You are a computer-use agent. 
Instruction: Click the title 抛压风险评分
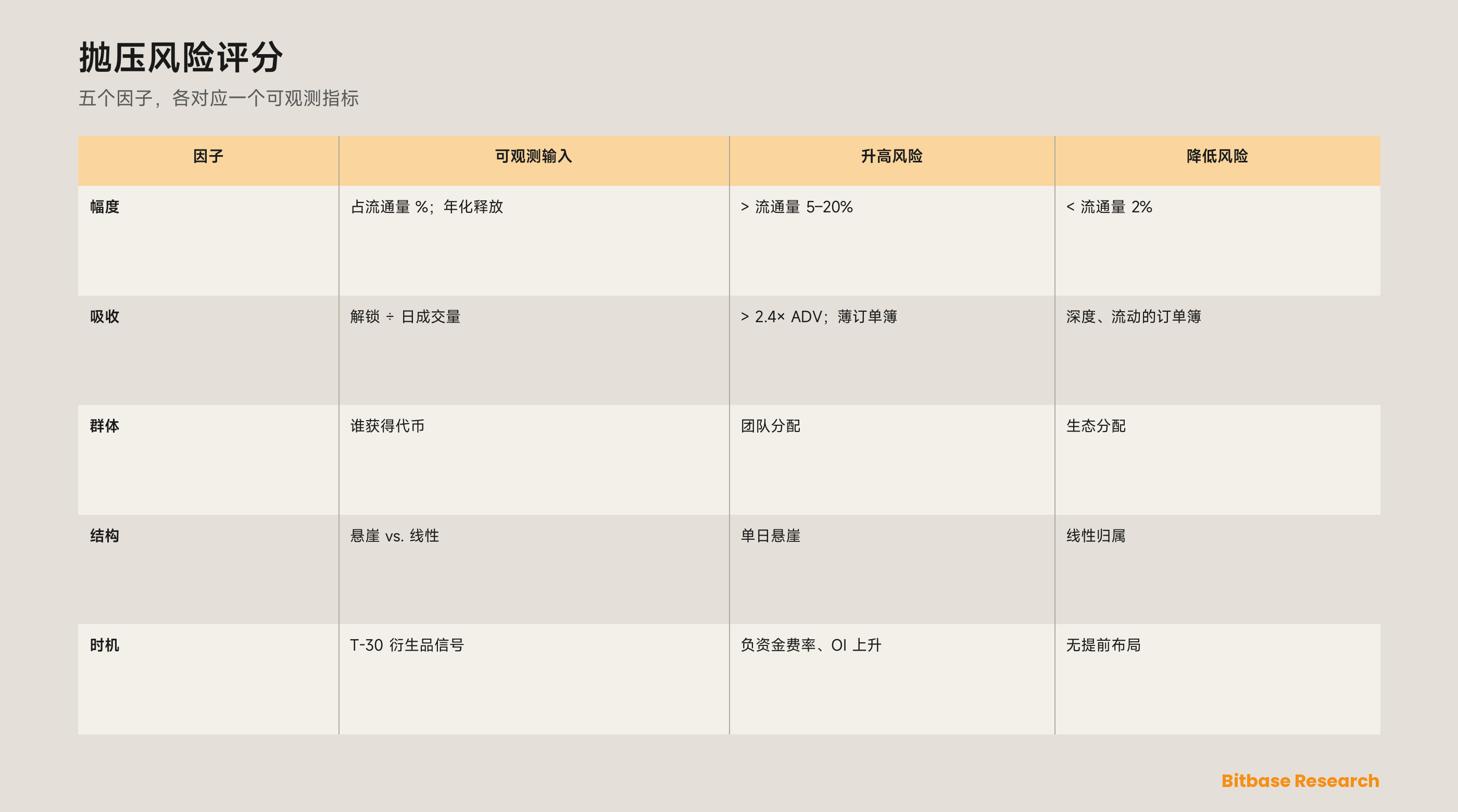181,57
